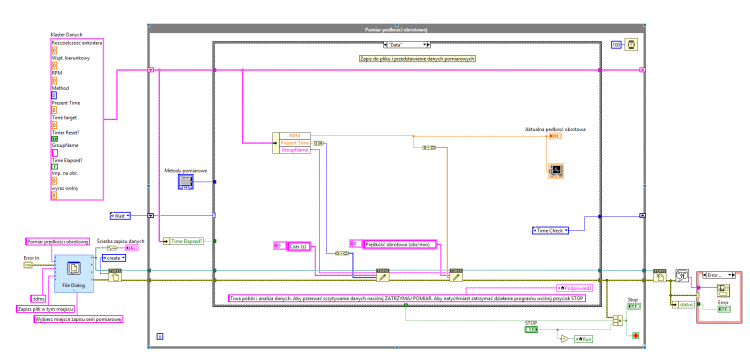Select the Timer Reset? boolean in cluster
This screenshot has width=750, height=363.
[55, 139]
